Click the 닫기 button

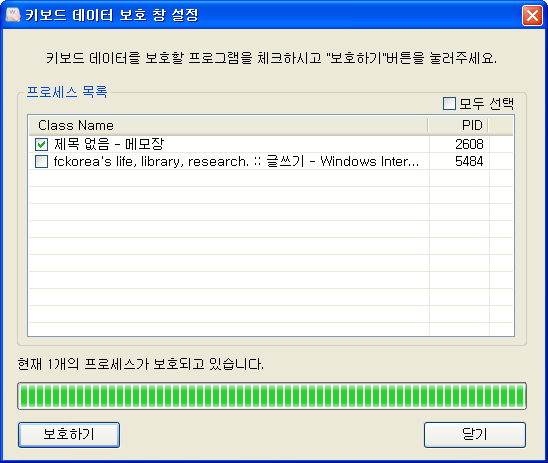coord(475,435)
